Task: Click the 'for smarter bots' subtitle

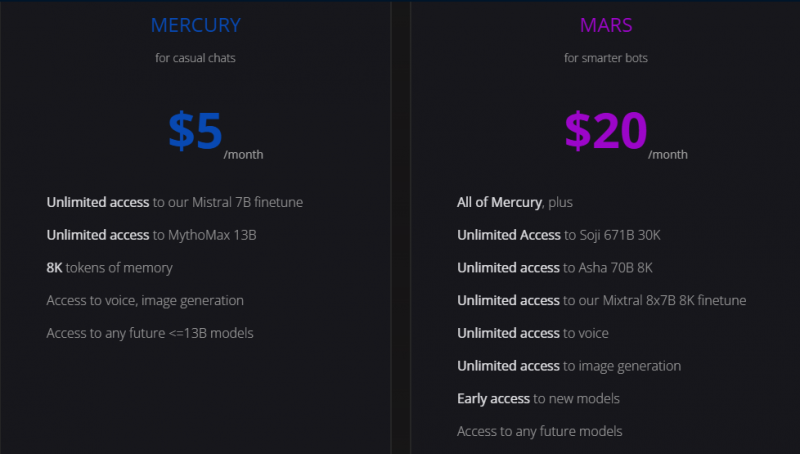Action: click(606, 58)
